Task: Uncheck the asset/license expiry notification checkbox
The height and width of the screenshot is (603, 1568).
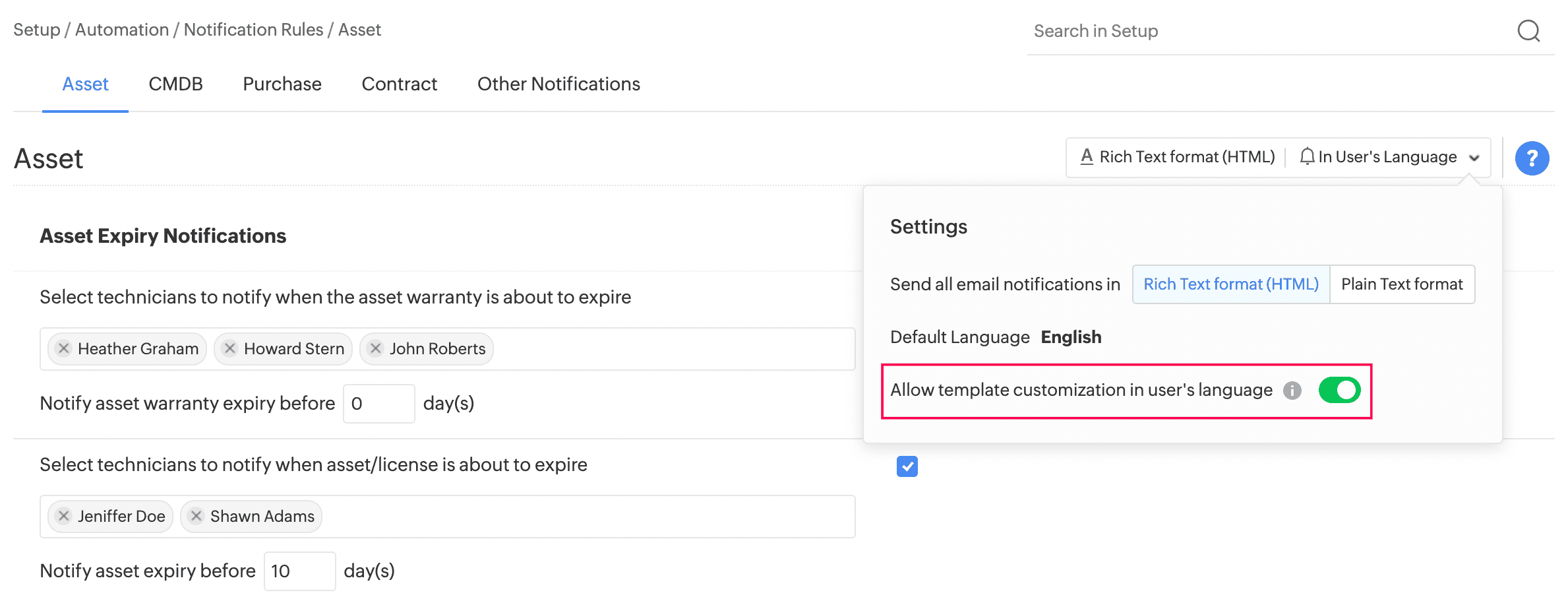Action: click(907, 466)
